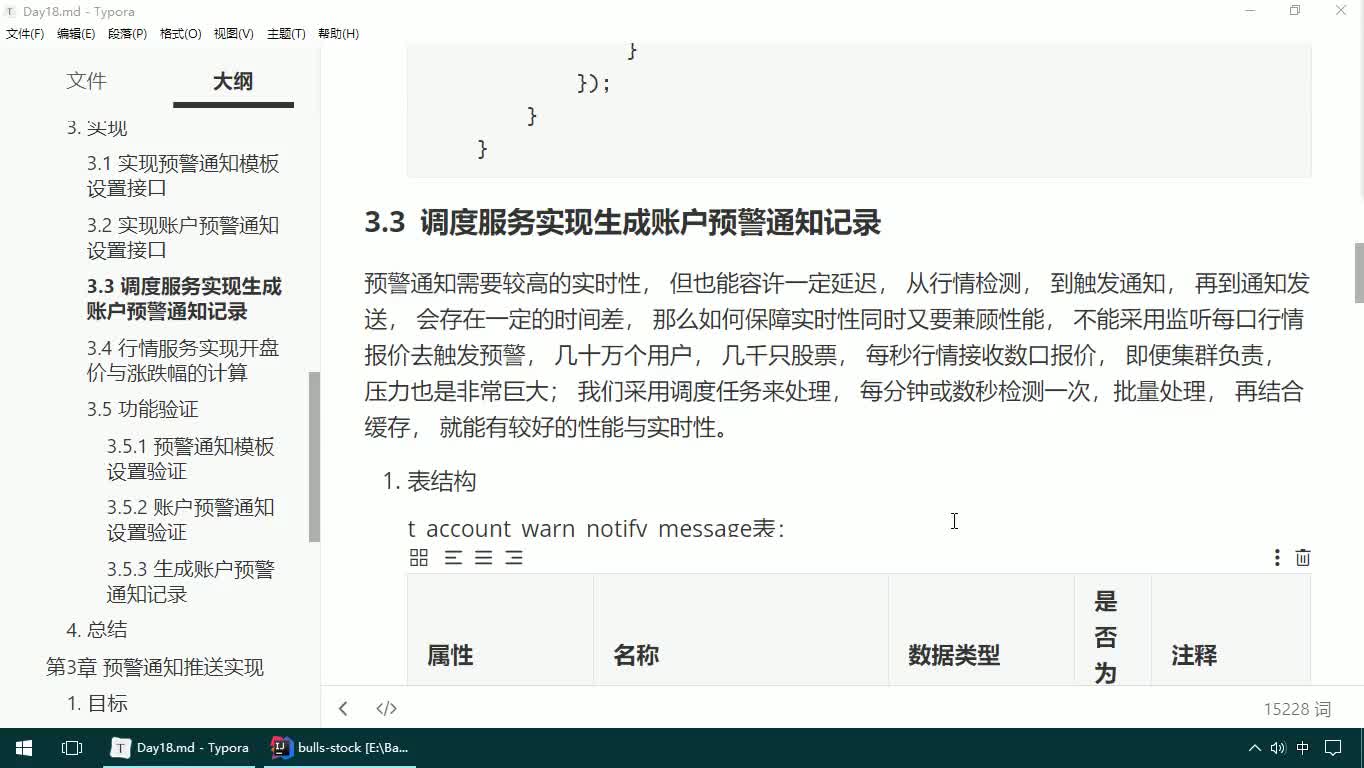Go to outline item 第3章 预警通知推送实现
The height and width of the screenshot is (768, 1364).
coord(155,667)
